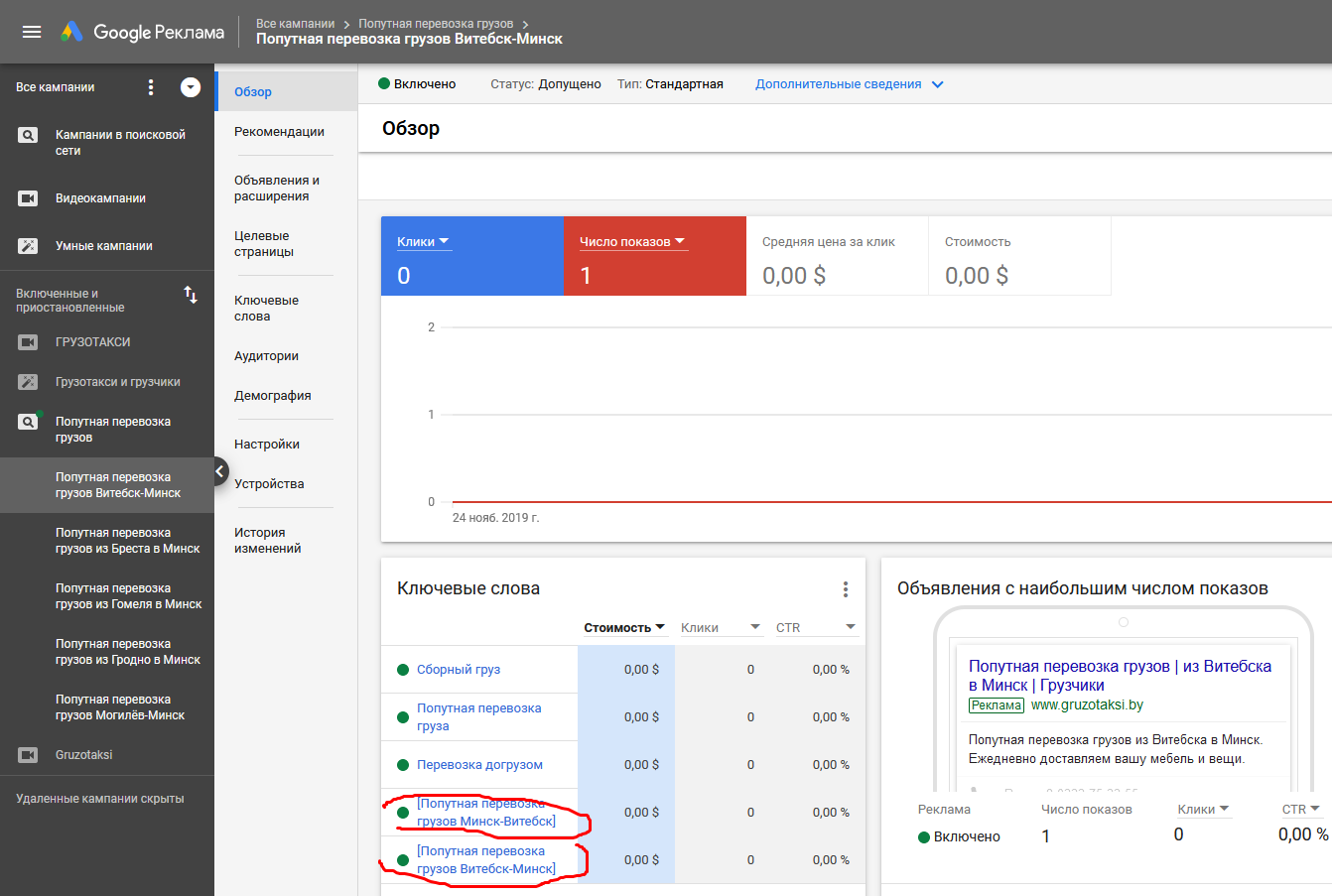Toggle sort order of enabled and paused campaigns
The height and width of the screenshot is (896, 1332).
[x=191, y=295]
